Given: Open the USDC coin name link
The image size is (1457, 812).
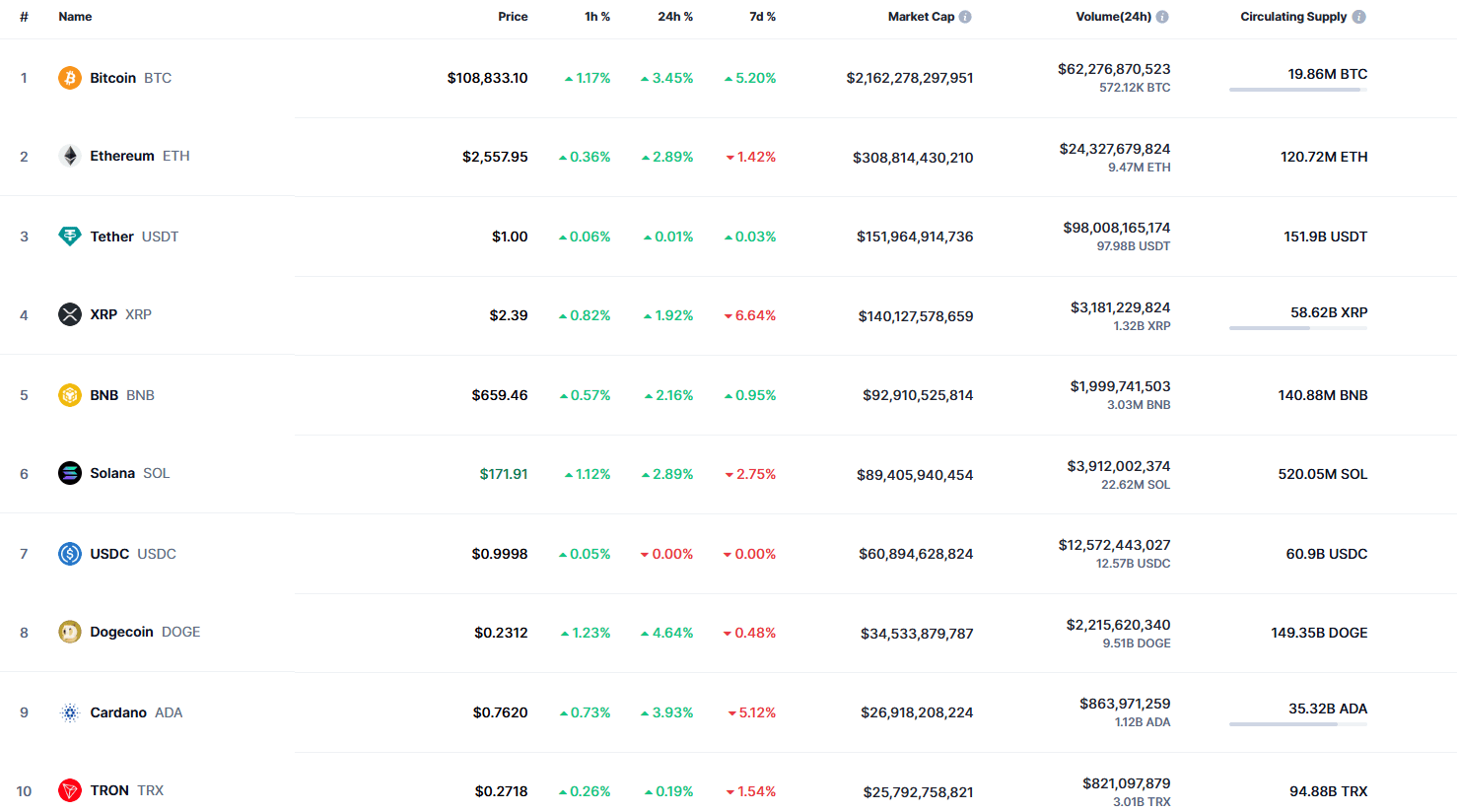Looking at the screenshot, I should [109, 554].
